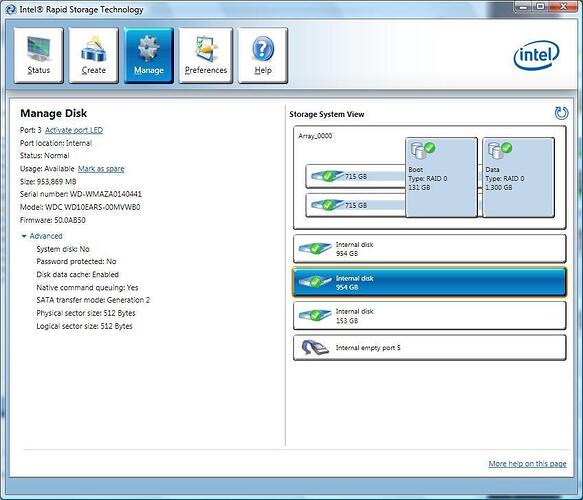
Task: Click Serial number WD-WMAZA0140441 text
Action: tap(81, 194)
